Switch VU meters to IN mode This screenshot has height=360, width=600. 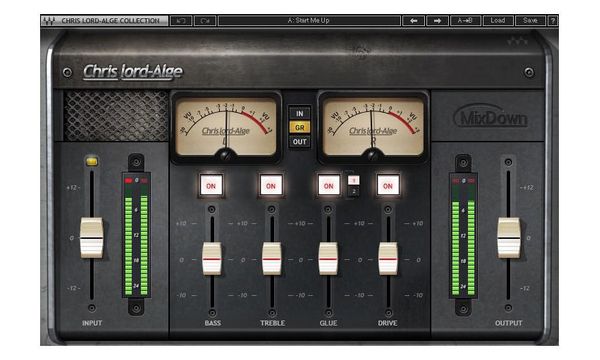300,114
